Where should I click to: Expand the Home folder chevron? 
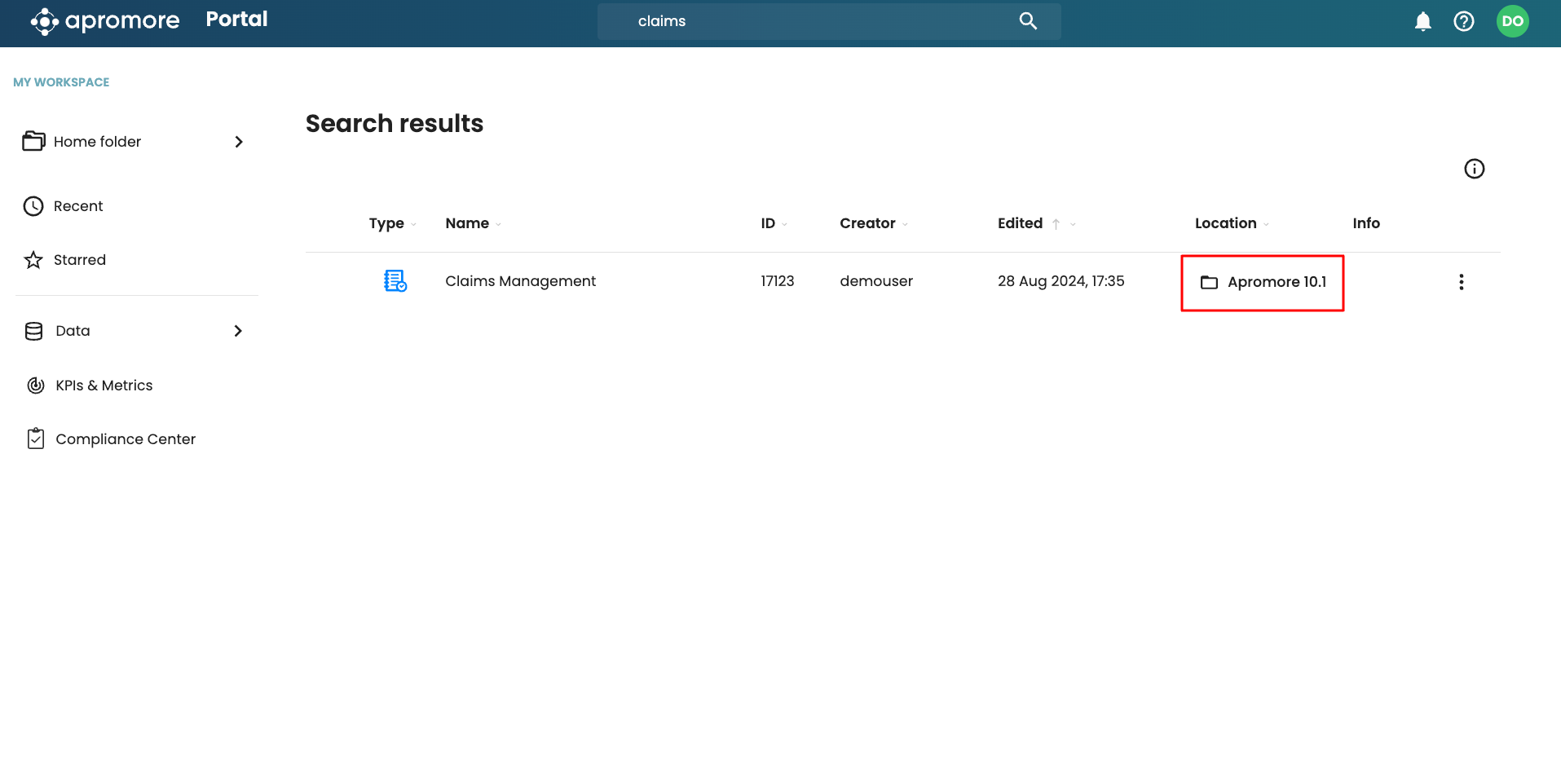(238, 142)
